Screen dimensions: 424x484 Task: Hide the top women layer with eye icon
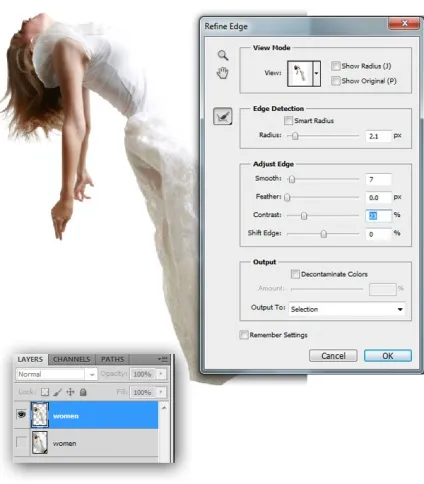(22, 414)
